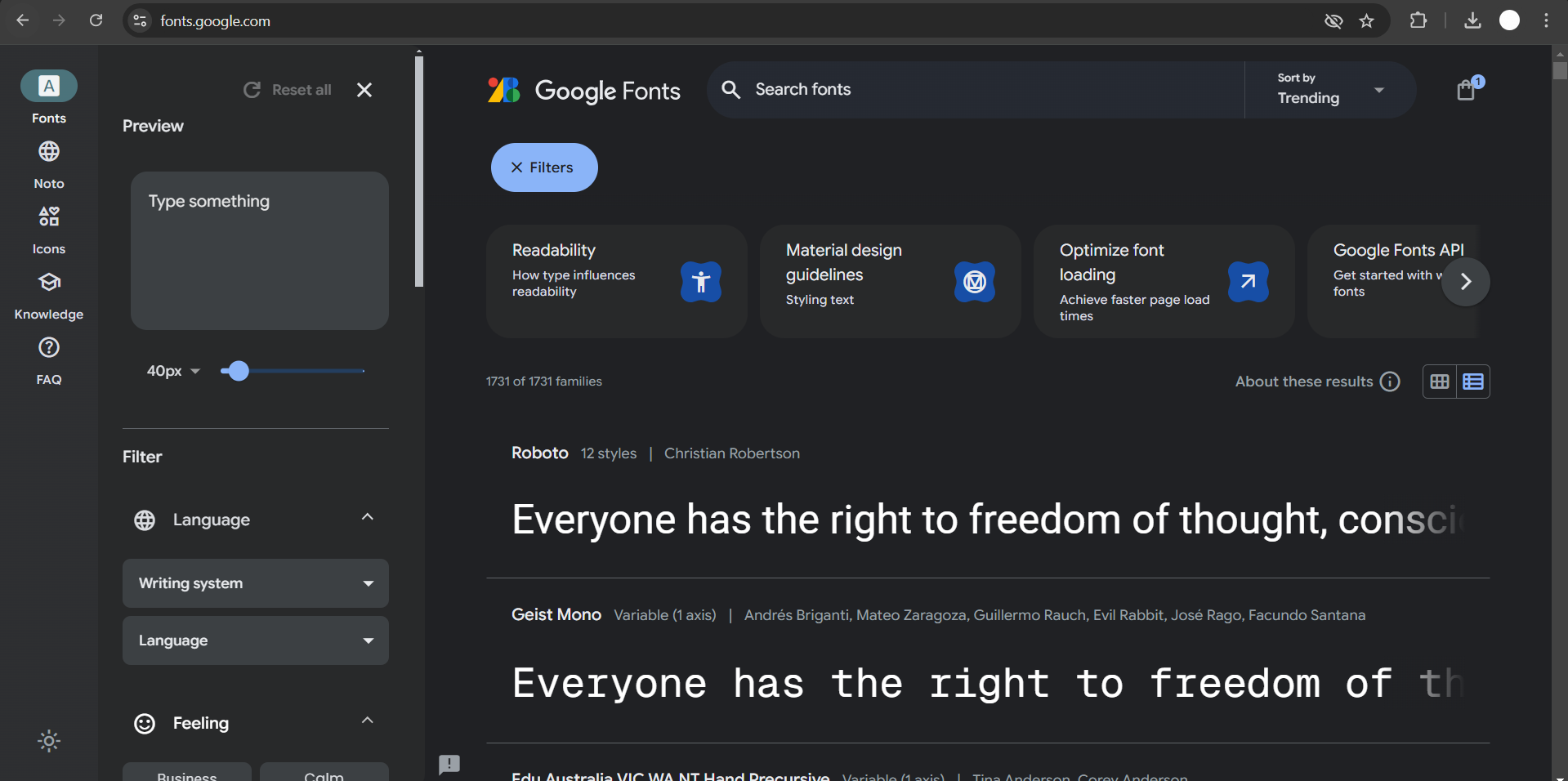Open the Sort by Trending dropdown
This screenshot has height=781, width=1568.
click(1329, 90)
